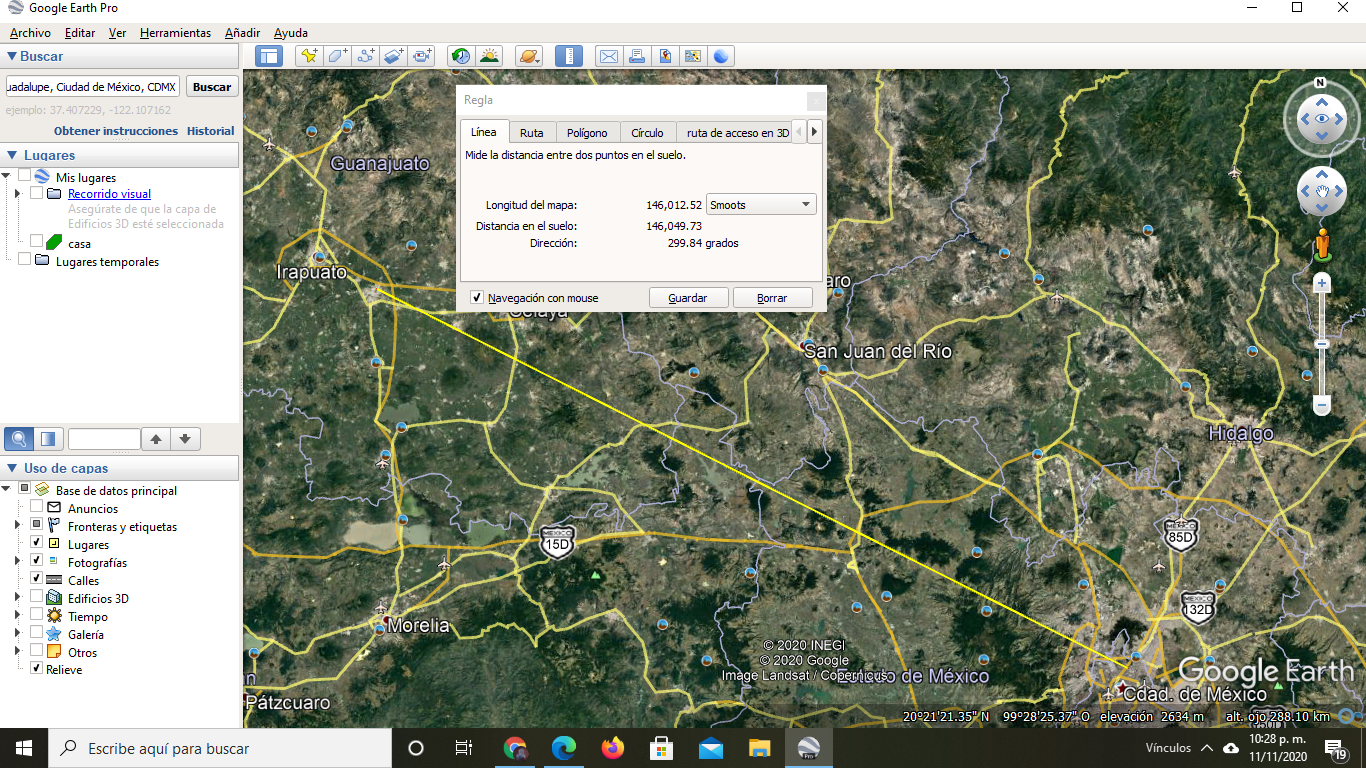Open the Smoots units dropdown
The image size is (1366, 768).
pos(761,205)
